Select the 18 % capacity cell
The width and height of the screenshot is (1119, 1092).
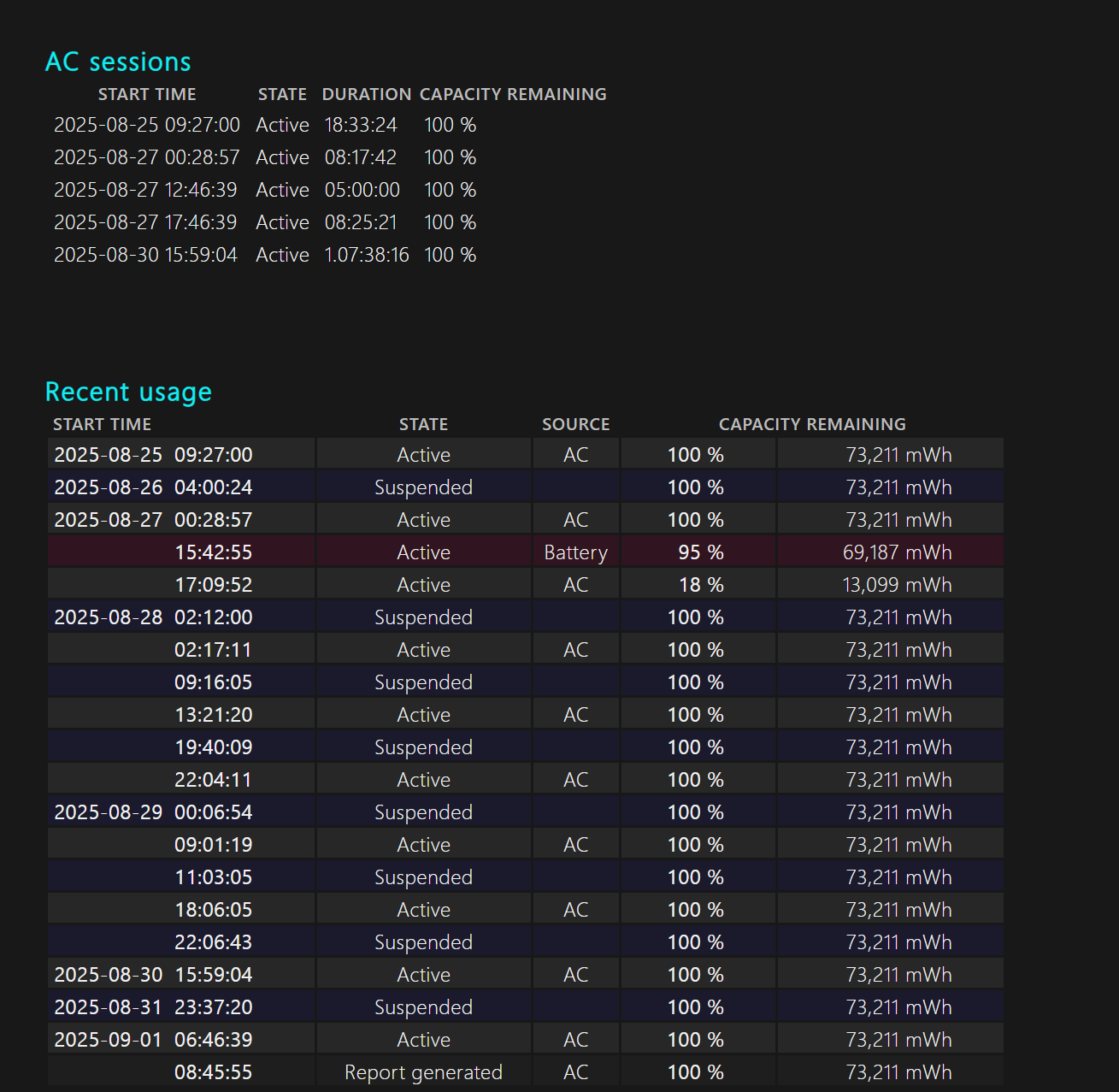coord(700,585)
